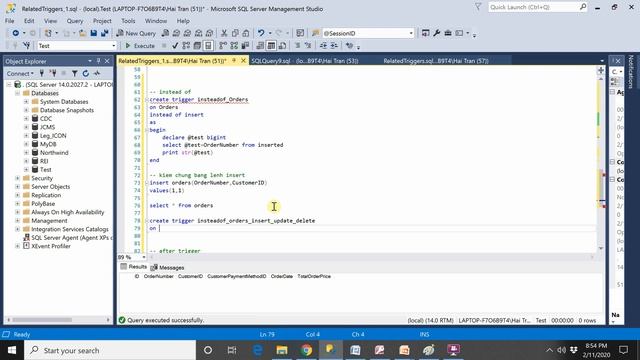Click Object Explorer Filter funnel icon
The image size is (640, 360).
pos(75,73)
